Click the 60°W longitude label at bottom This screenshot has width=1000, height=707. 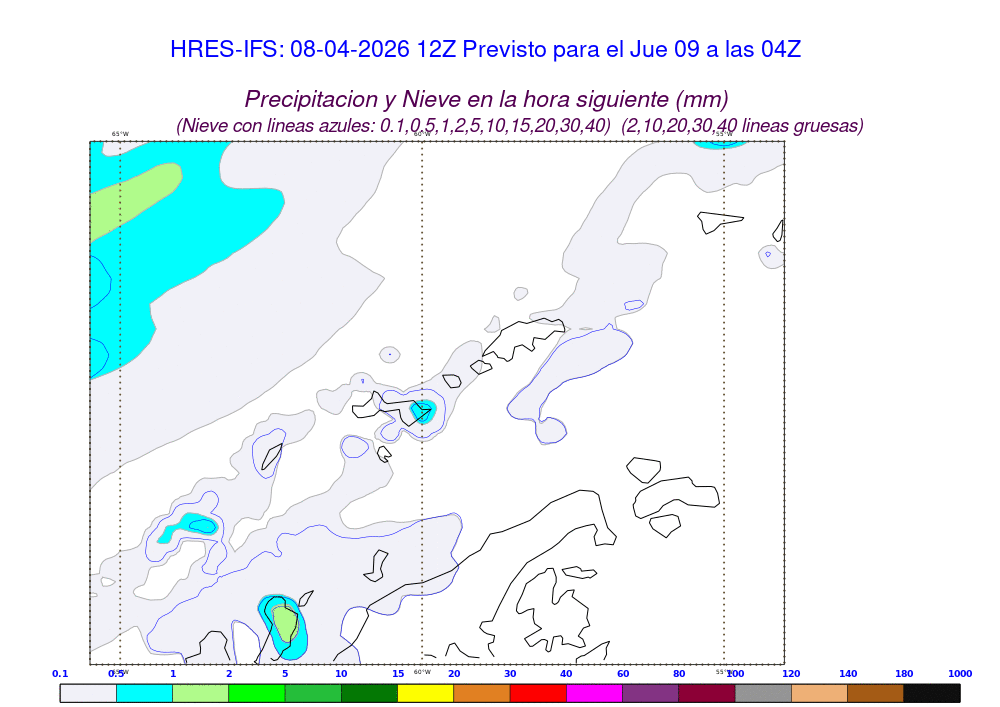[422, 672]
